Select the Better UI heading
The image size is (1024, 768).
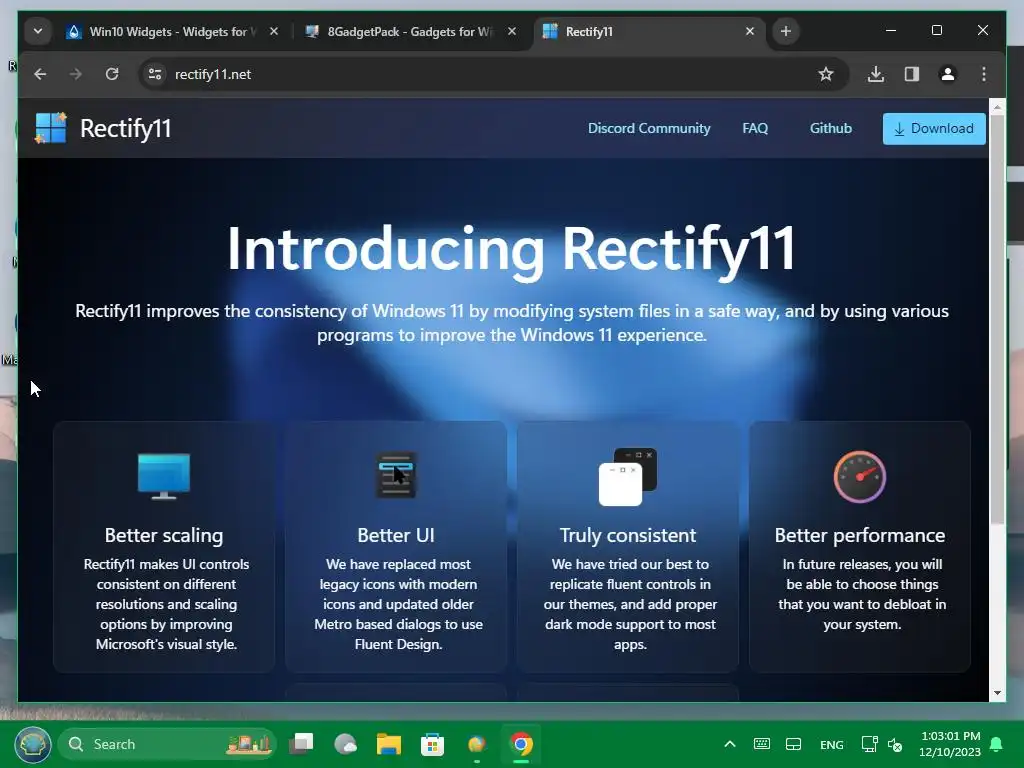click(x=396, y=536)
